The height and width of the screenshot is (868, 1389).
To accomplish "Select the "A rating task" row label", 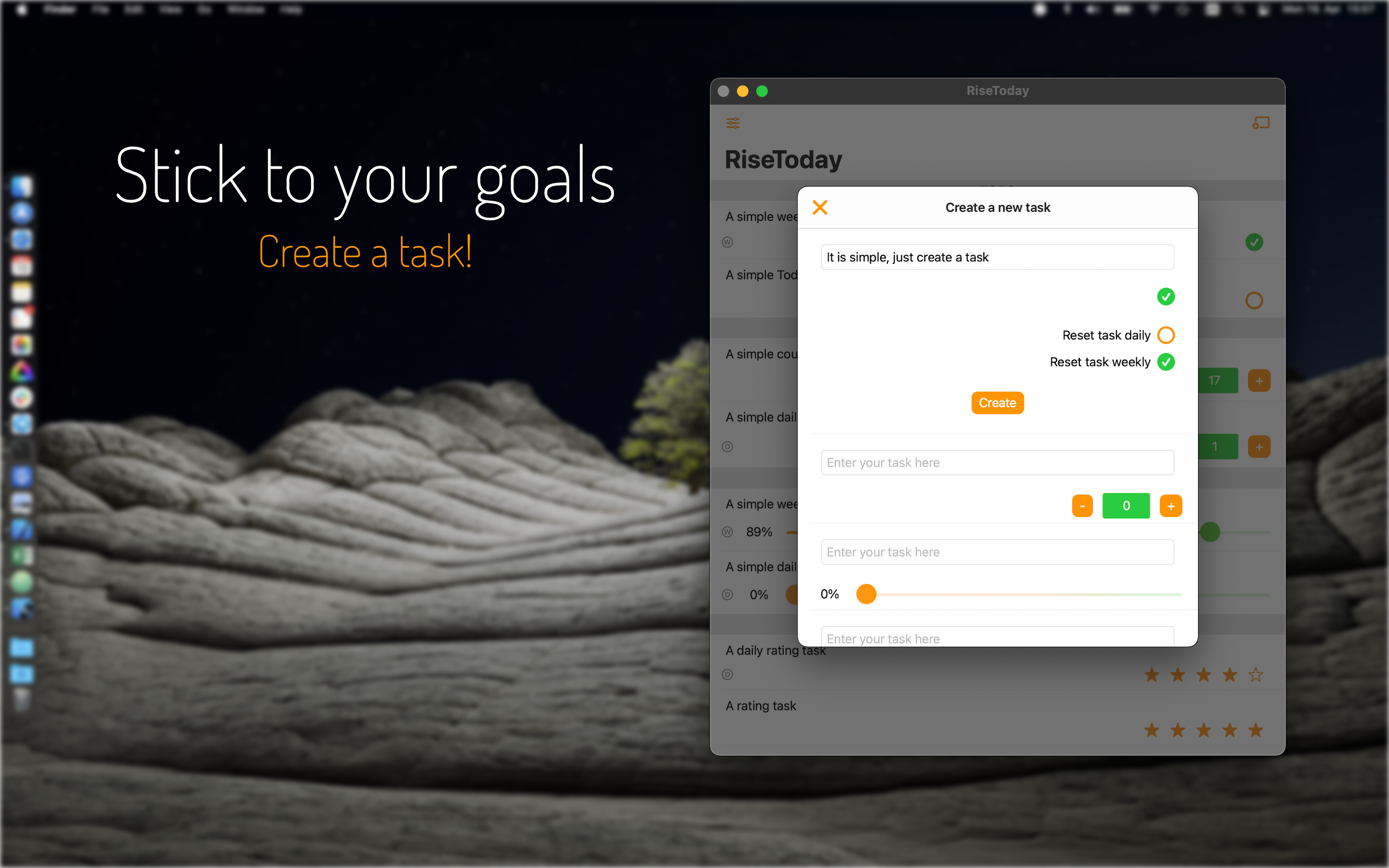I will [761, 705].
